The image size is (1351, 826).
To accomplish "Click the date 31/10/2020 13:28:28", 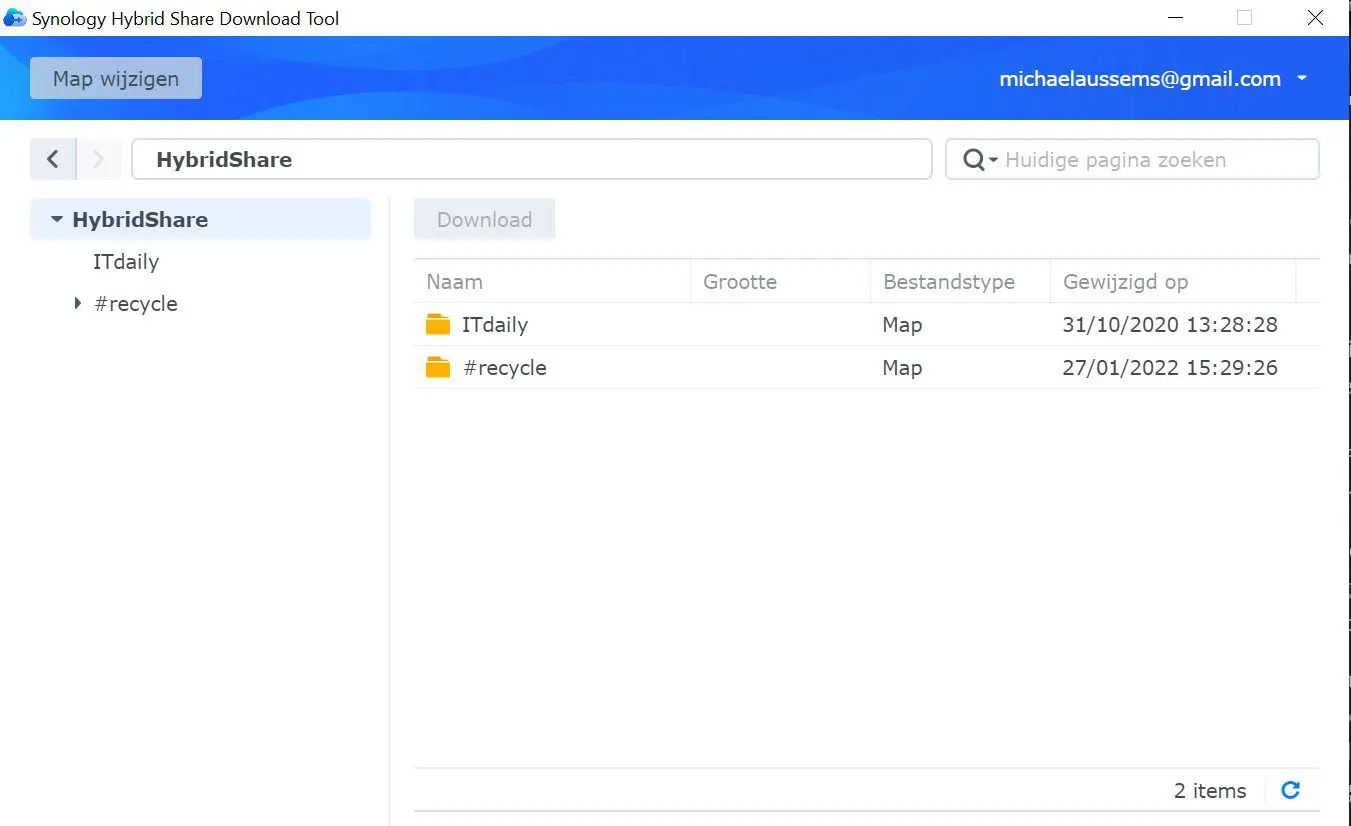I will point(1170,325).
